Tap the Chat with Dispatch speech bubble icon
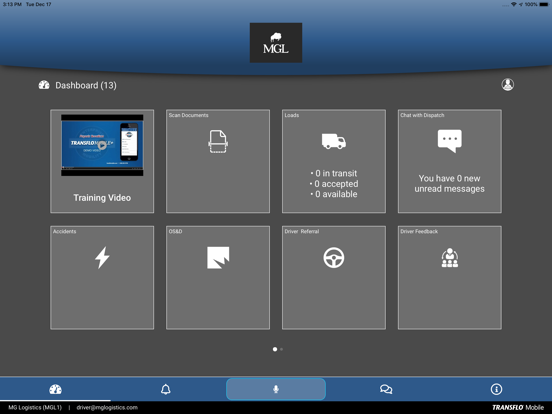 coord(450,141)
